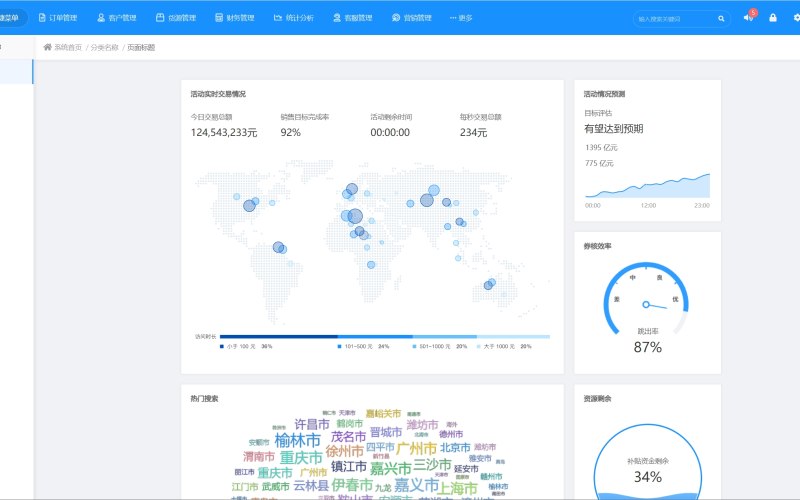
Task: Click 徐州市 in the word cloud
Action: coord(344,452)
